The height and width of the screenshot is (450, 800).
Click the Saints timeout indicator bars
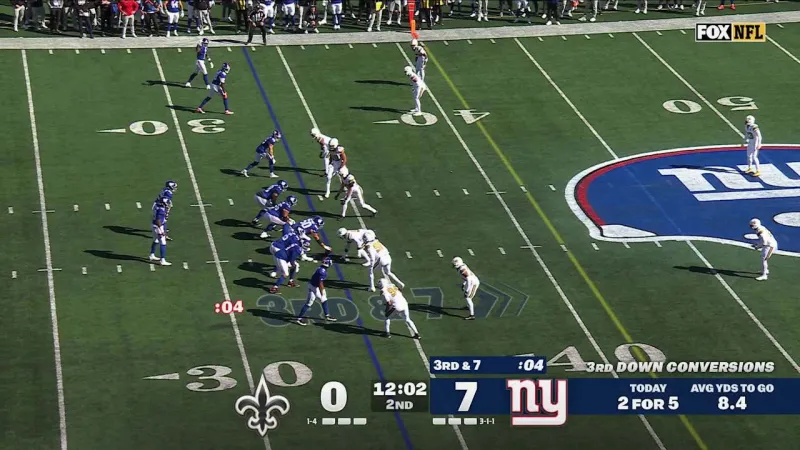344,421
